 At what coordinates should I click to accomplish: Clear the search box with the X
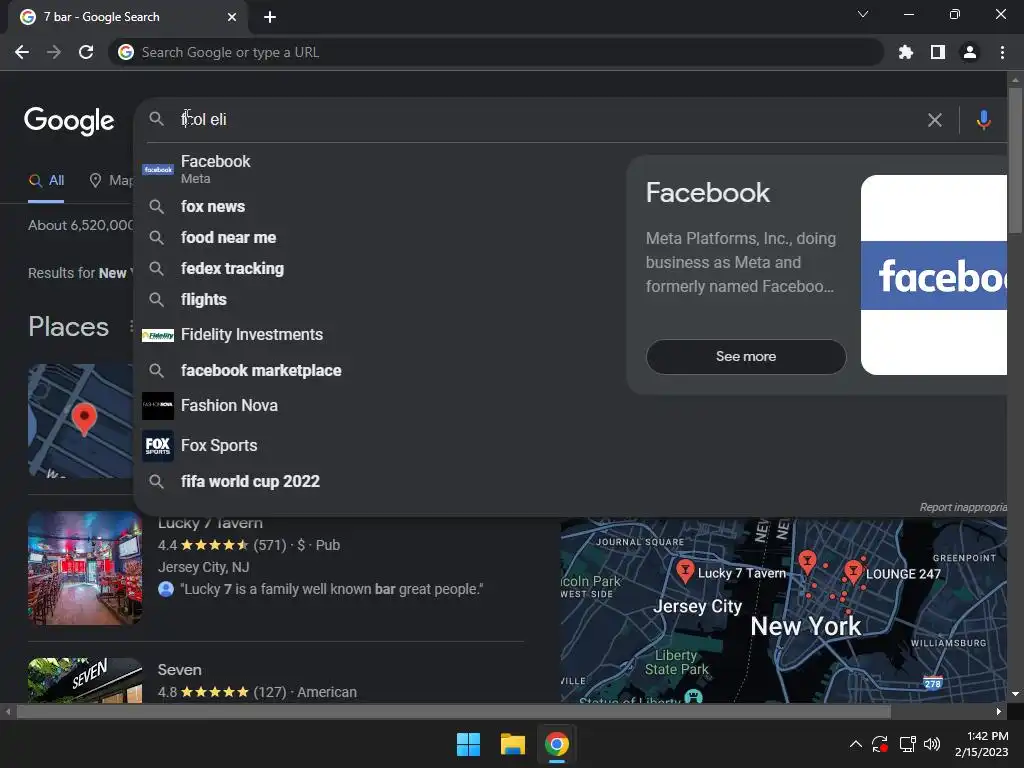935,120
